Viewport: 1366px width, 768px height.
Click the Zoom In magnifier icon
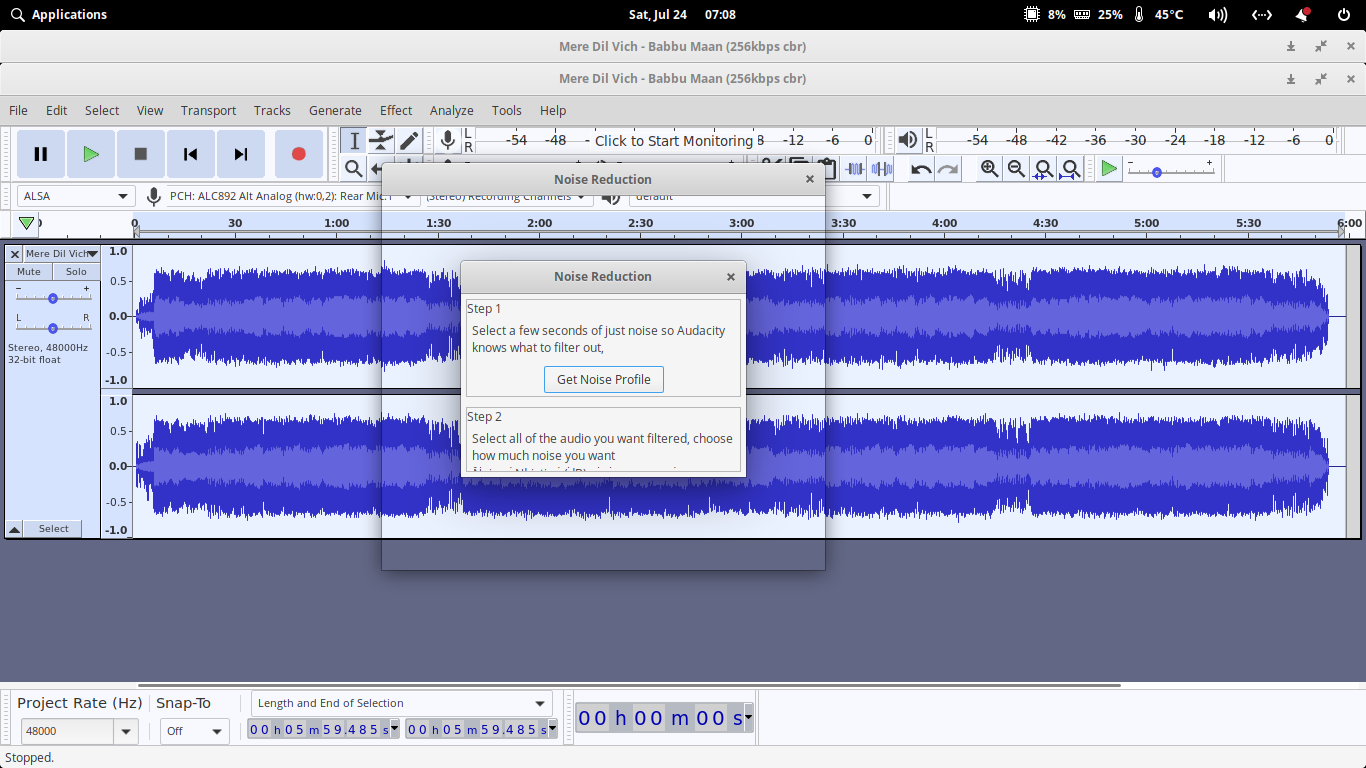988,168
